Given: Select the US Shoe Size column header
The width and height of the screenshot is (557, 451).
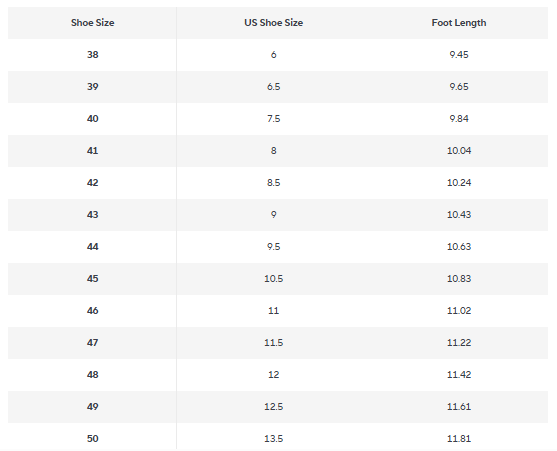Looking at the screenshot, I should click(x=274, y=23).
